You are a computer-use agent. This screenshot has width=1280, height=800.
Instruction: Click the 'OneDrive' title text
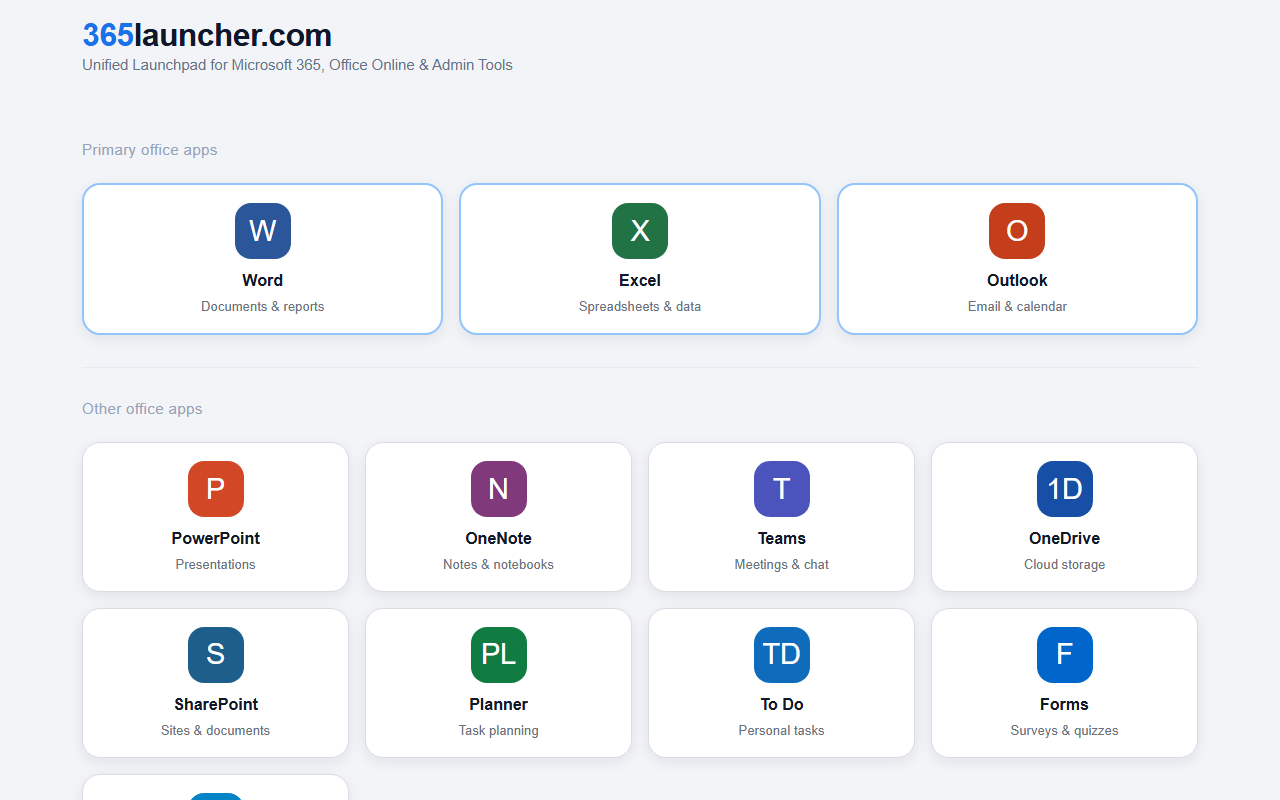click(x=1065, y=538)
